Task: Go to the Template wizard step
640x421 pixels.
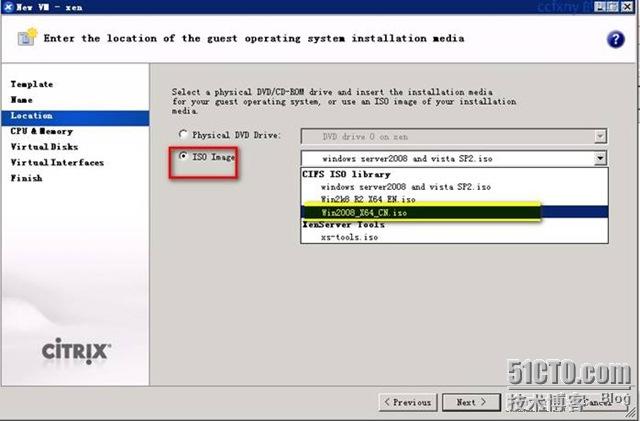Action: pos(32,84)
